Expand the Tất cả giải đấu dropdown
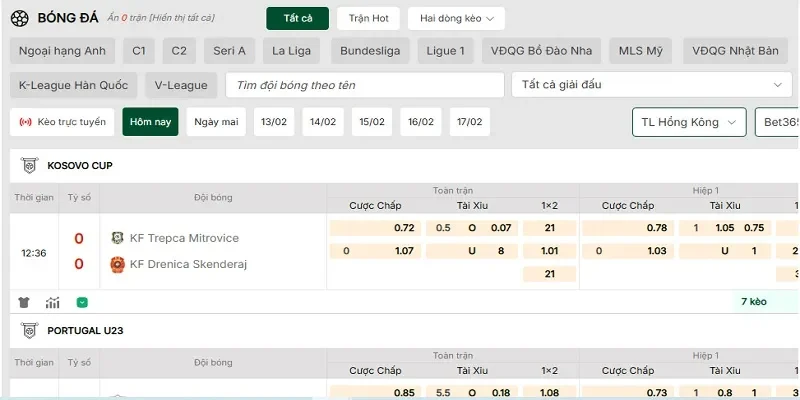 pyautogui.click(x=651, y=86)
